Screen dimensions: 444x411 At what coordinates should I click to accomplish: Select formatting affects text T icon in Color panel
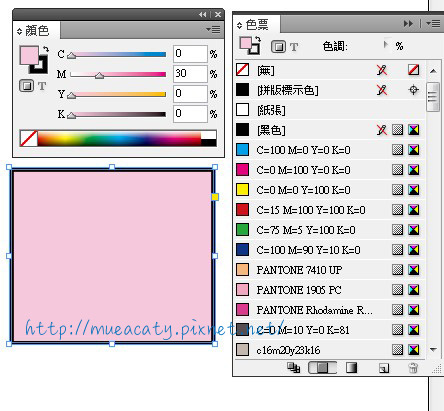[x=42, y=86]
